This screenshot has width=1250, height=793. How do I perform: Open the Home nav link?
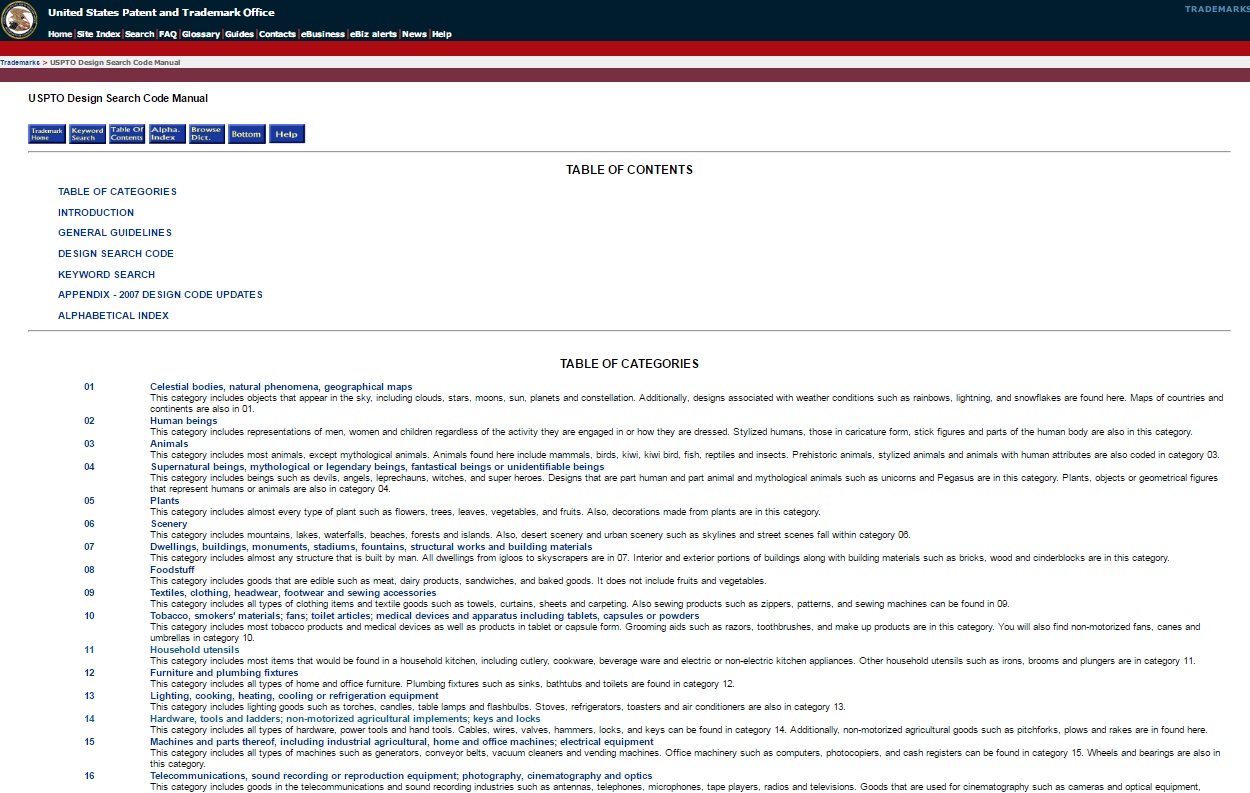pos(60,34)
